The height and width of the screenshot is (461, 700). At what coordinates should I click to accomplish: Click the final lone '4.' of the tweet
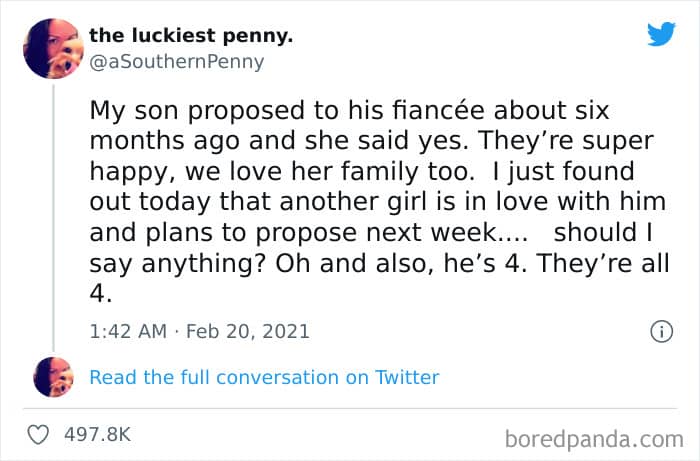(x=103, y=295)
